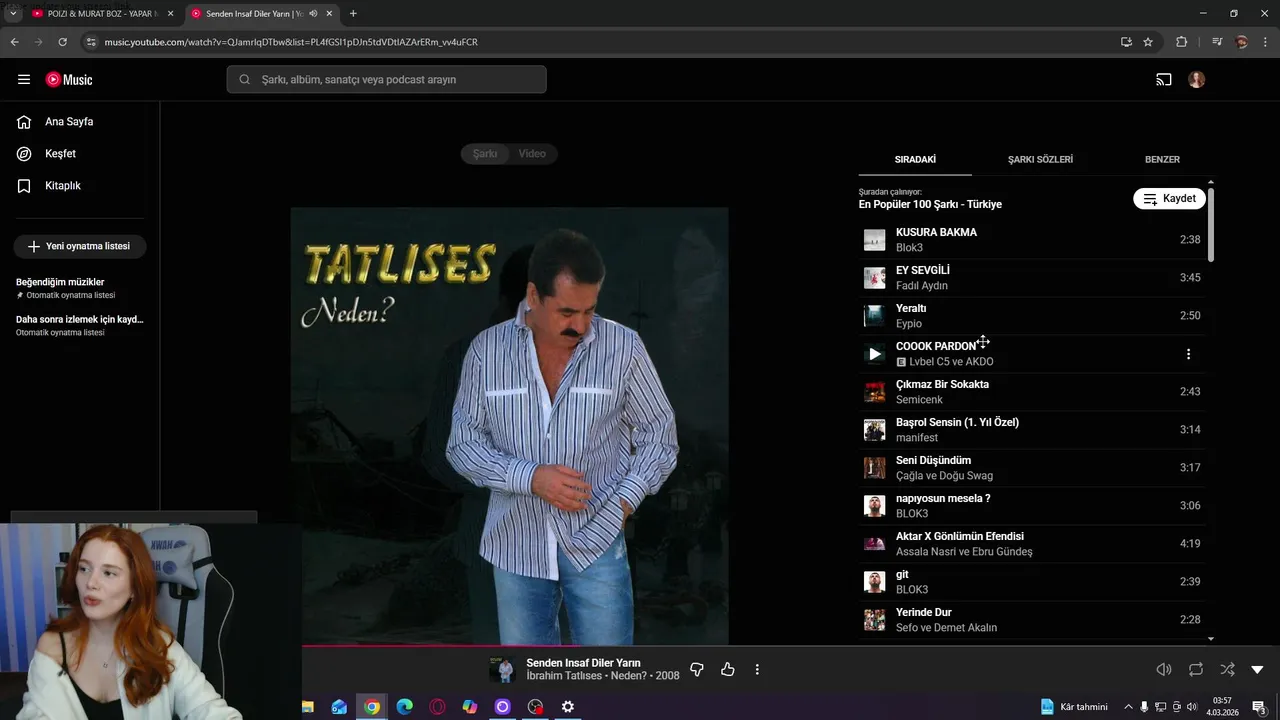The height and width of the screenshot is (720, 1280).
Task: Switch to the BENZER tab
Action: tap(1162, 160)
